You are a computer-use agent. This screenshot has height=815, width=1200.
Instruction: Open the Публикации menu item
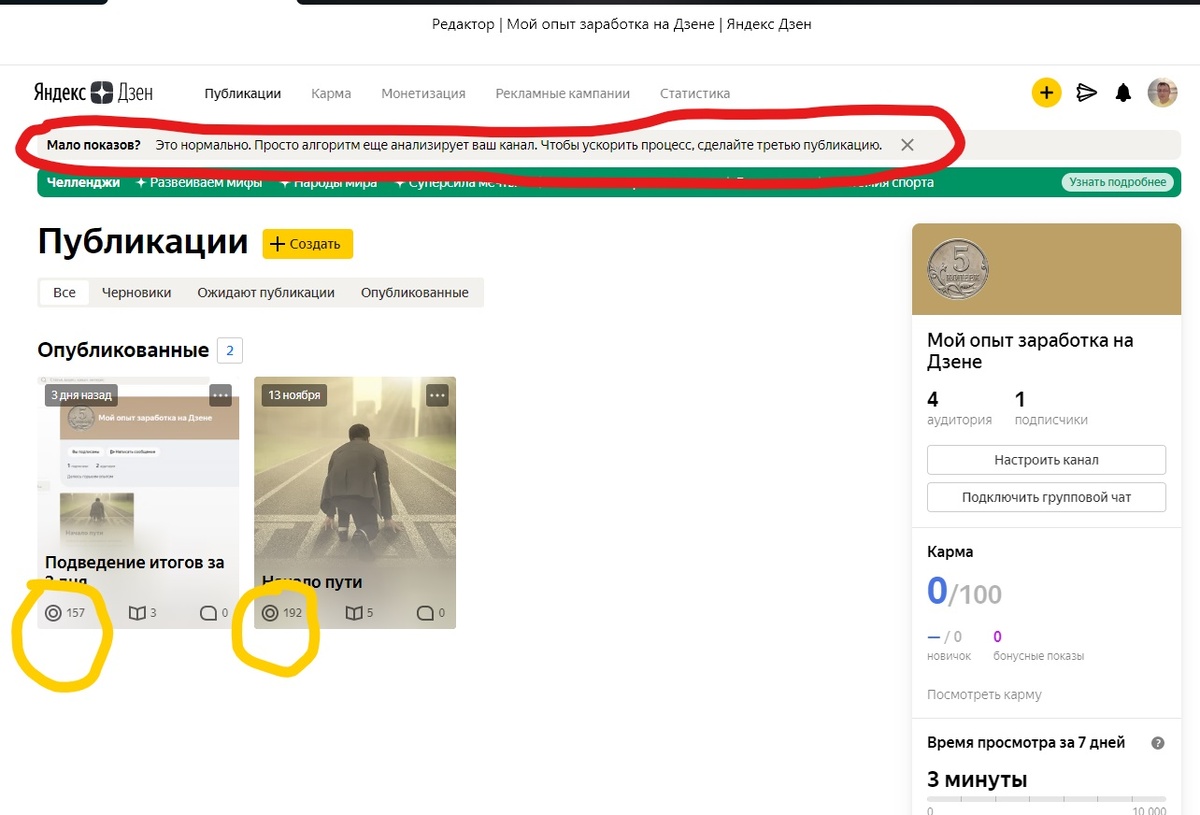pos(243,93)
